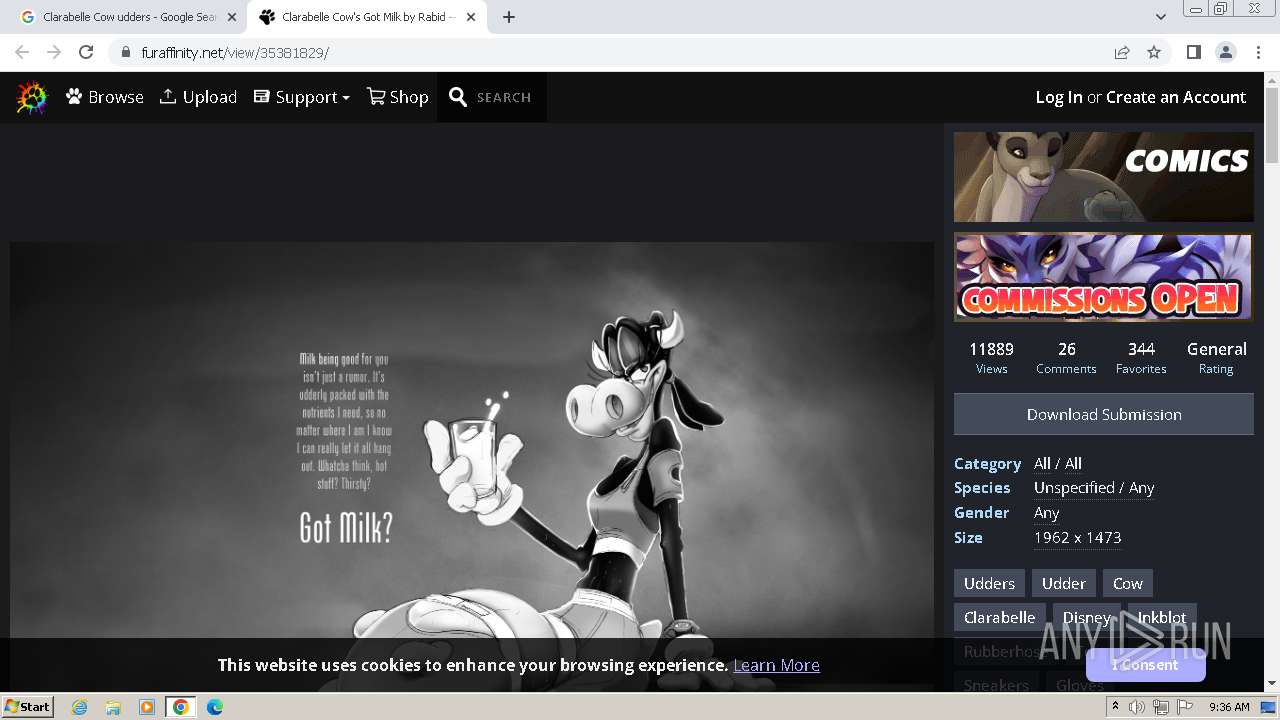
Task: Click the site search magnifier icon
Action: (x=458, y=97)
